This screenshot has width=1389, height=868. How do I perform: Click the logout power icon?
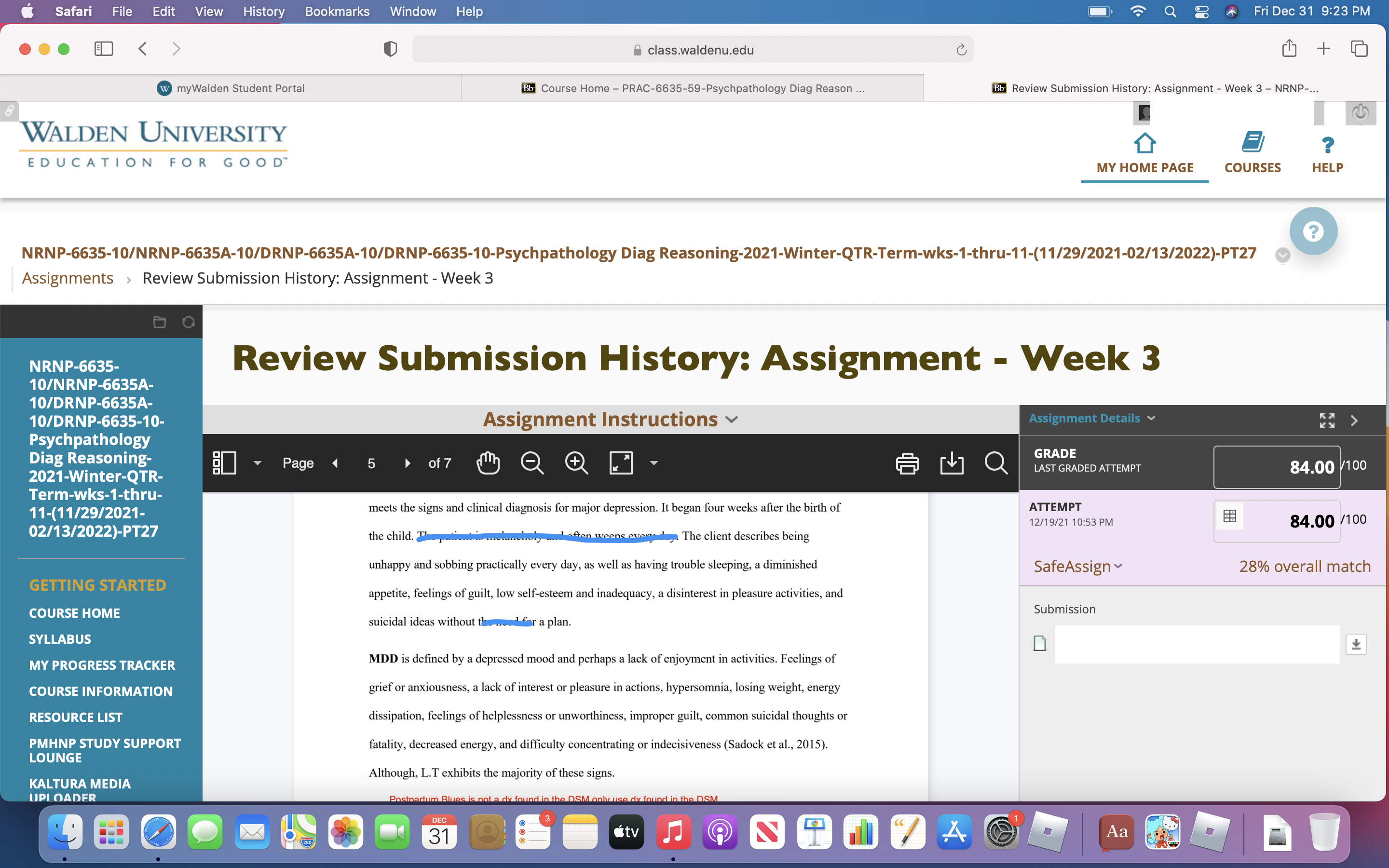(1360, 112)
